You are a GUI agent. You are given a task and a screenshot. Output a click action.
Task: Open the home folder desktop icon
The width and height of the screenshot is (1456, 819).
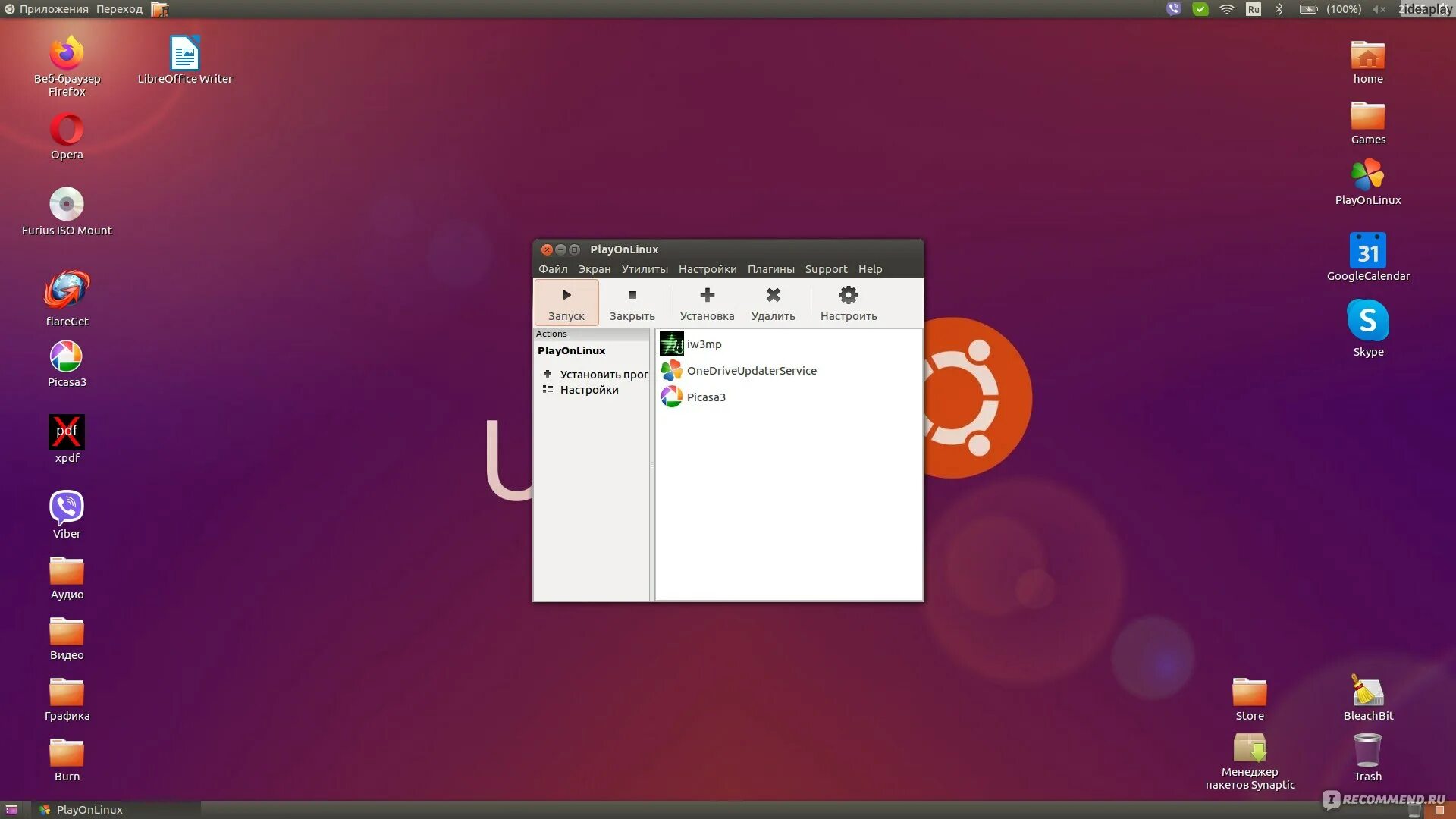tap(1368, 62)
